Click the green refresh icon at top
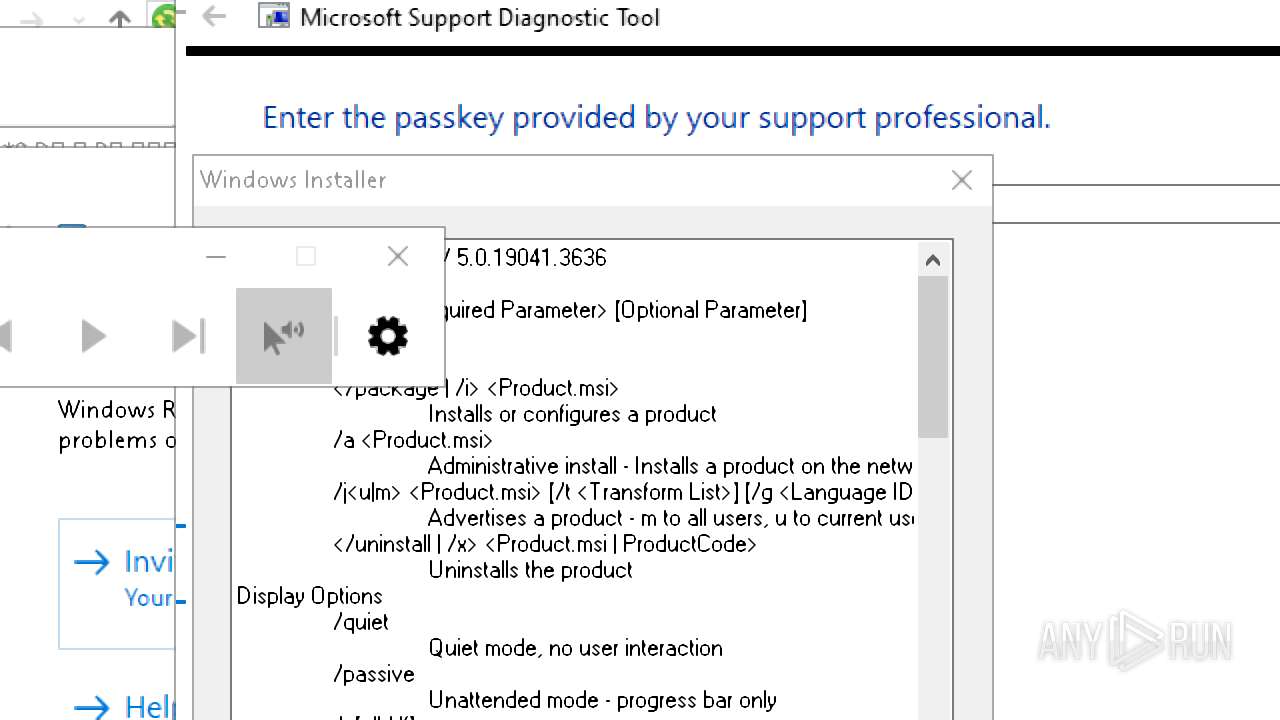1280x720 pixels. point(163,17)
